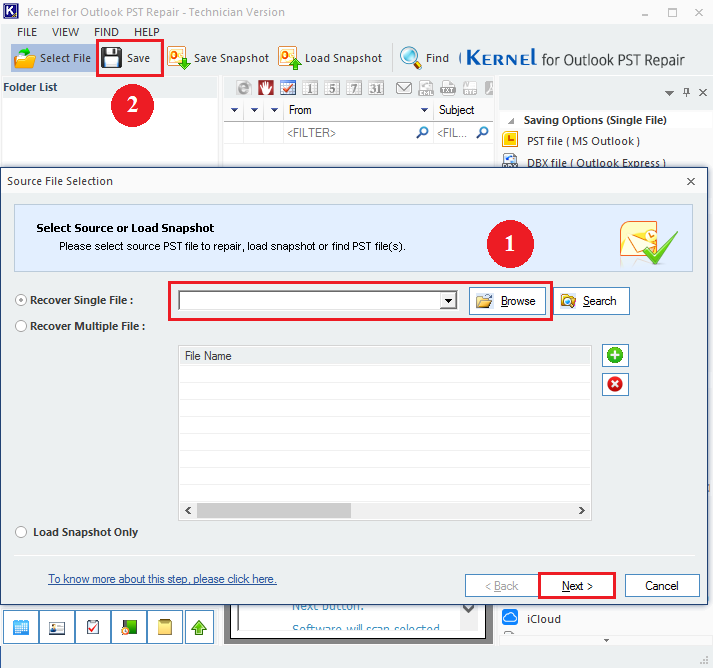Click the saving options list down arrow

tap(606, 640)
